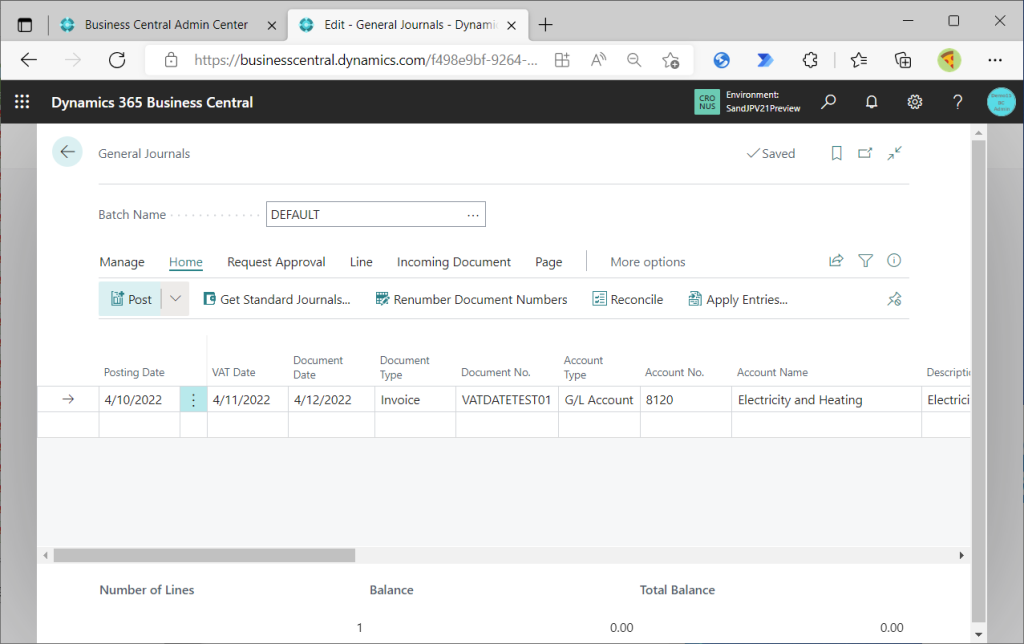Click the CRONUS environment badge
Screen dimensions: 1024x644
pos(707,102)
